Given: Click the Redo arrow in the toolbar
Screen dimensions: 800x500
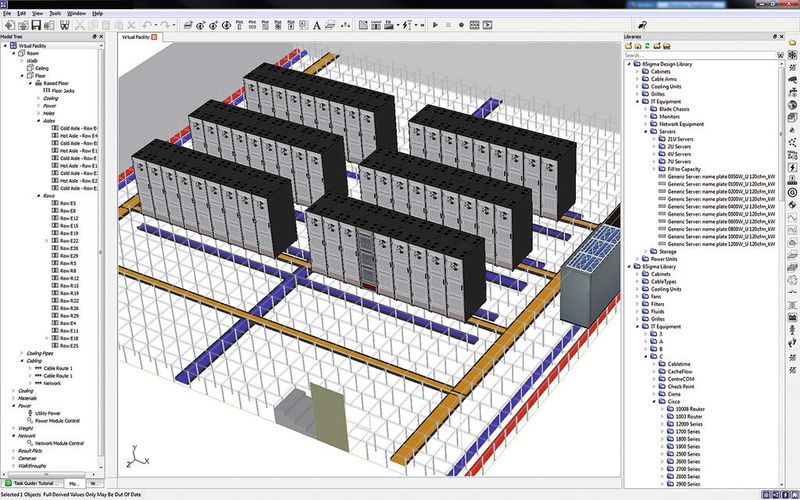Looking at the screenshot, I should point(165,23).
